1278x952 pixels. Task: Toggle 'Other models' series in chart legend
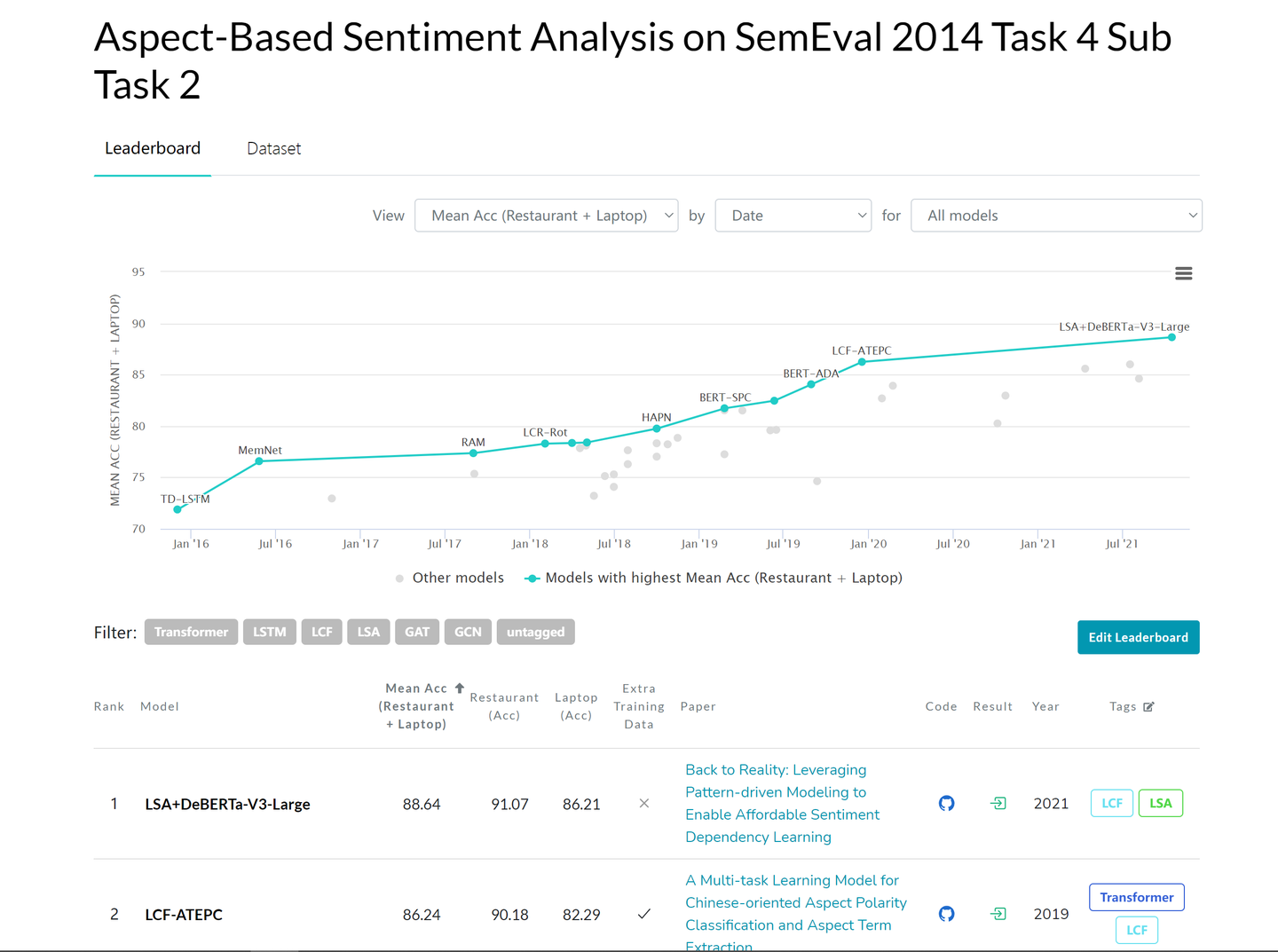450,578
